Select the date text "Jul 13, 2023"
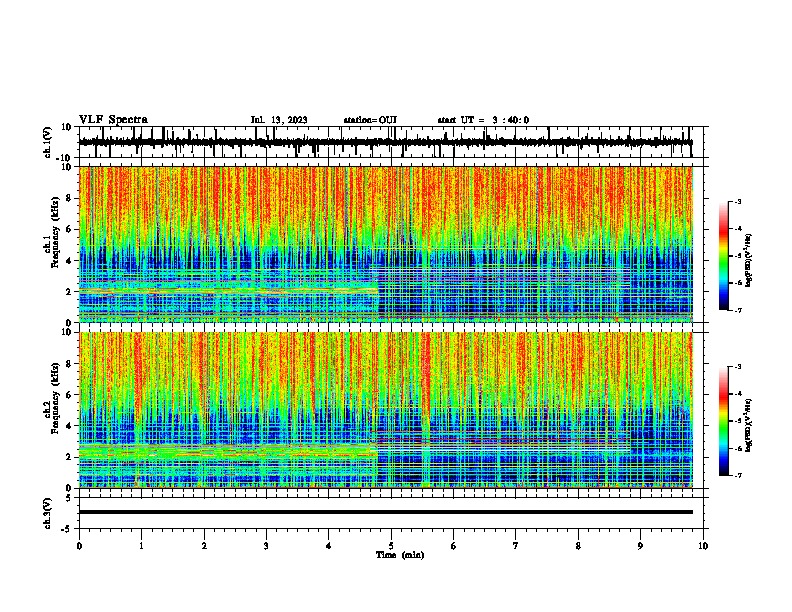Viewport: 792px width, 612px height. pyautogui.click(x=279, y=120)
